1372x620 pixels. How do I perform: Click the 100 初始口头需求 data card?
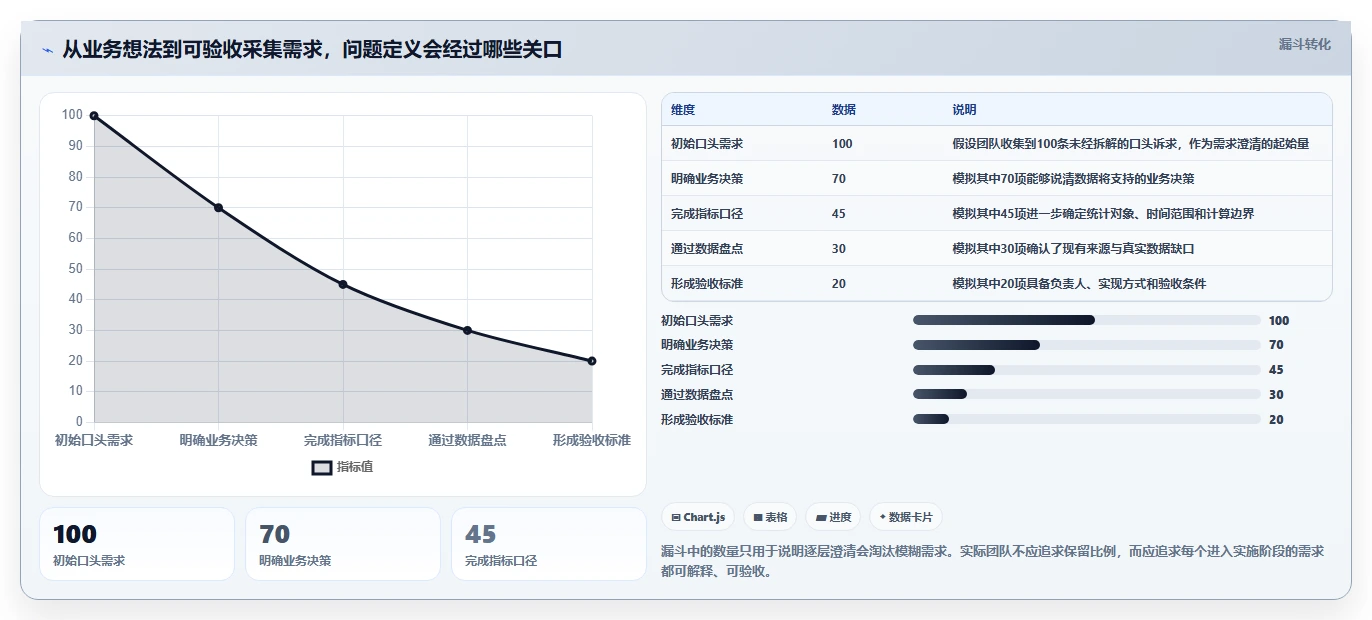(x=137, y=544)
